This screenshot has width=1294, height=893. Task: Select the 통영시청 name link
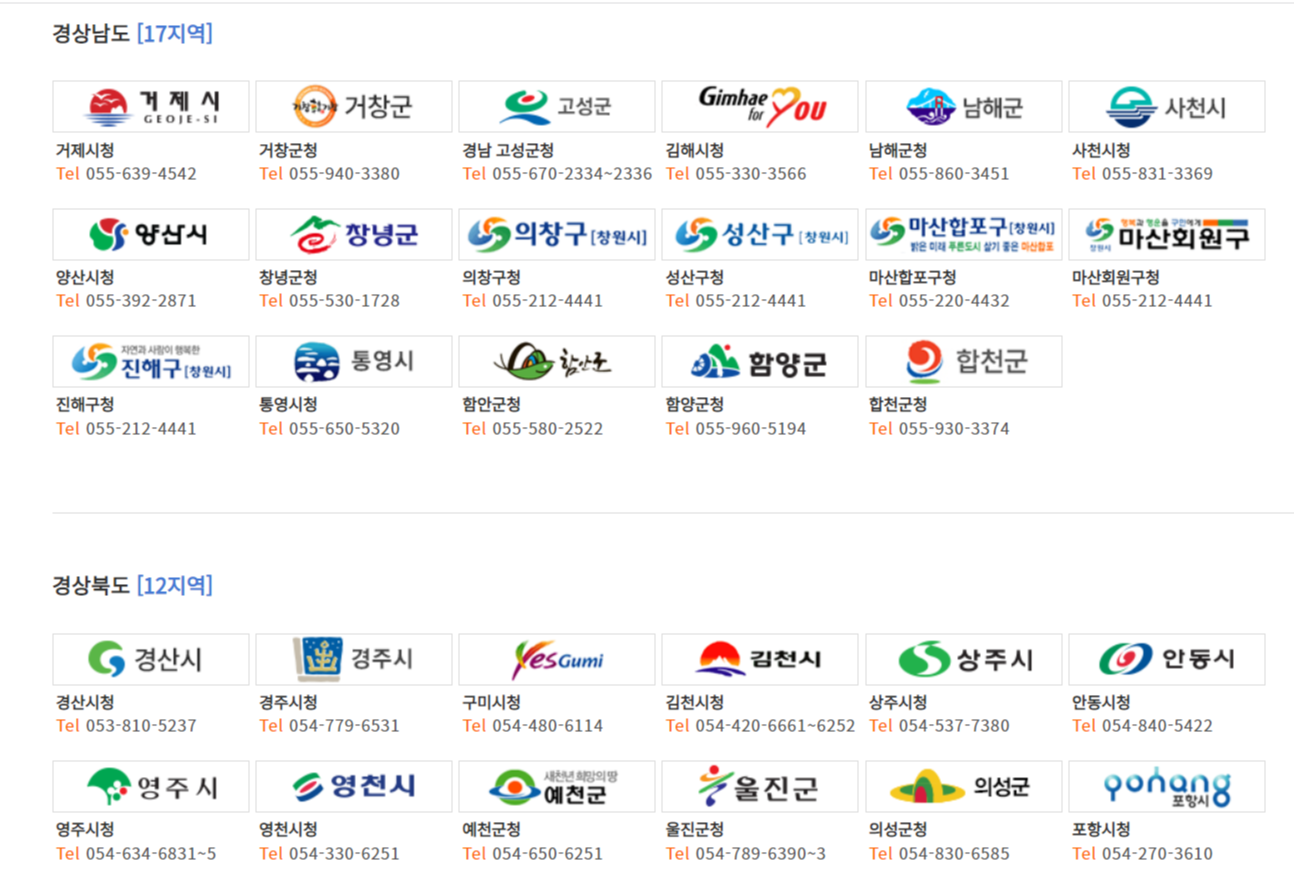tap(288, 404)
